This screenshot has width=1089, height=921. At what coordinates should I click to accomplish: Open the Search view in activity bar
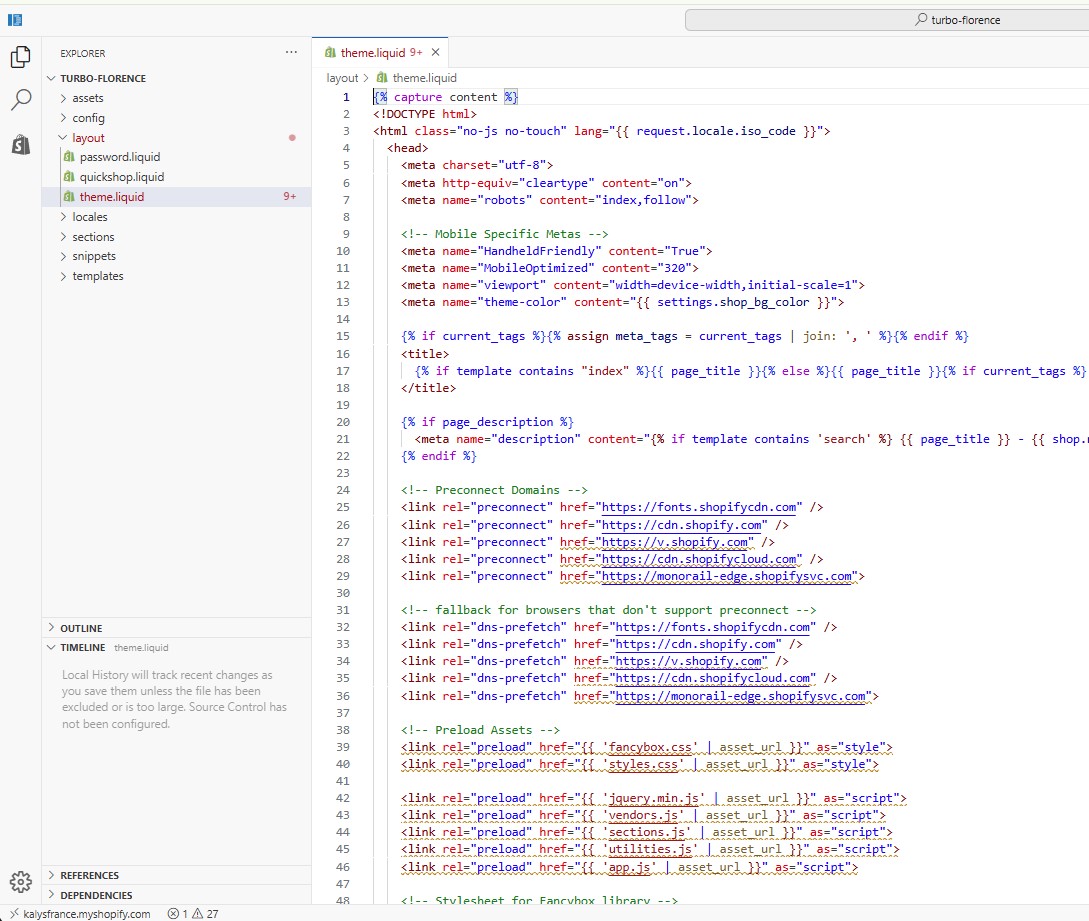(21, 100)
